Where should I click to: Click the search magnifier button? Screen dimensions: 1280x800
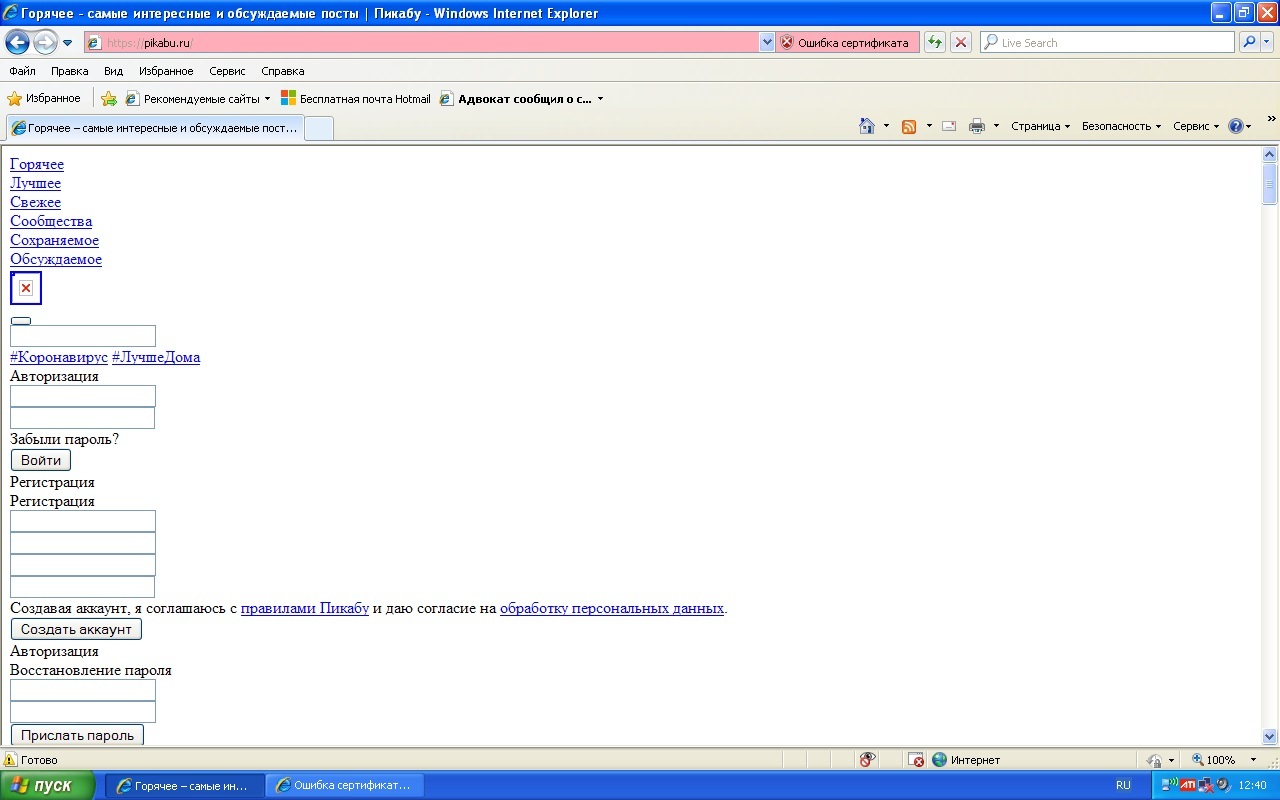(1249, 42)
